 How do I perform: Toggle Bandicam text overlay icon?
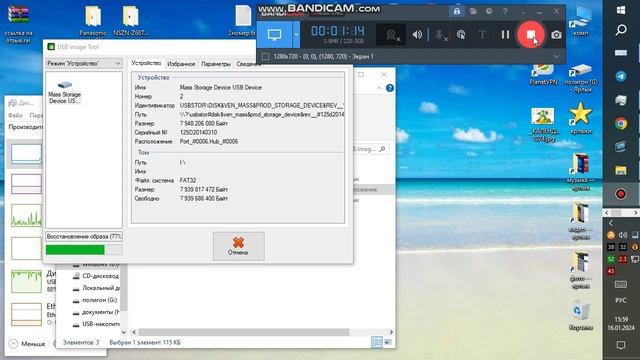482,35
